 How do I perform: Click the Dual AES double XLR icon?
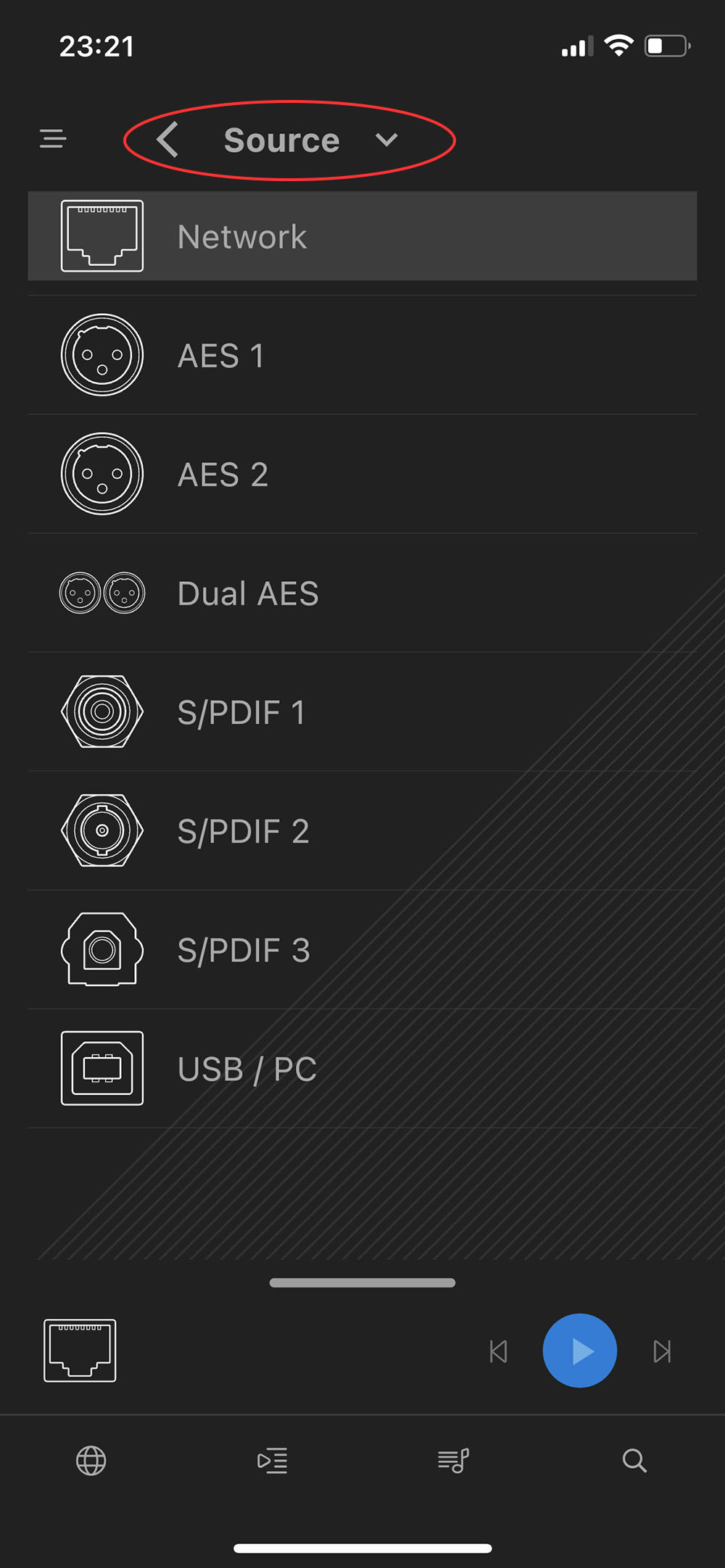pos(102,593)
